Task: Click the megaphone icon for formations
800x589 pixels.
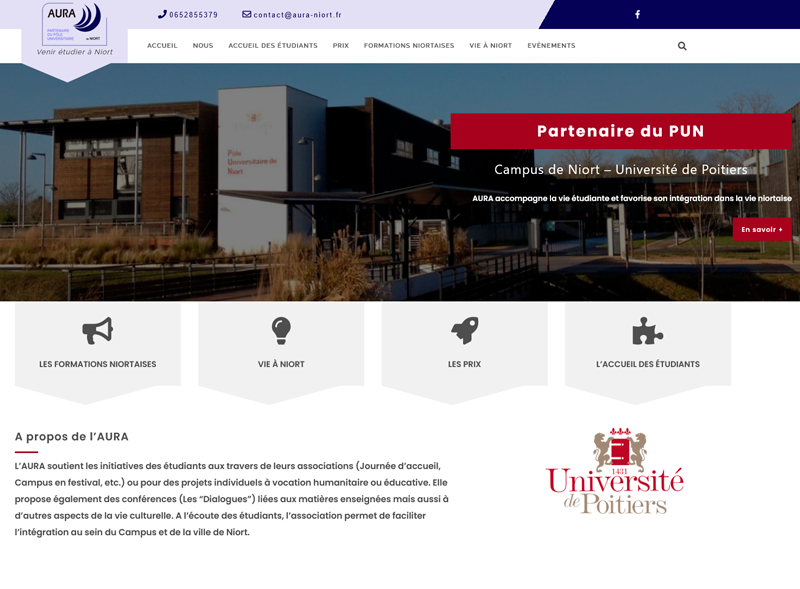Action: (x=97, y=331)
